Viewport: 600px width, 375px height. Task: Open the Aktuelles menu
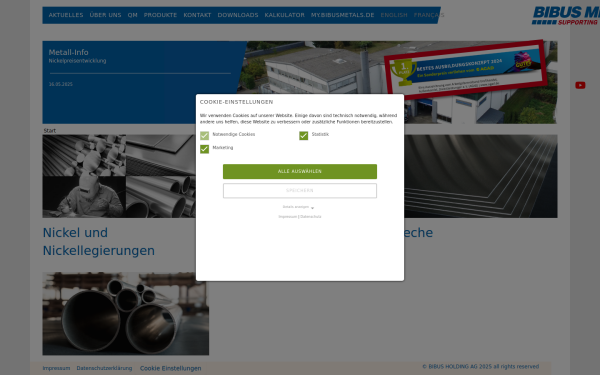click(x=66, y=15)
